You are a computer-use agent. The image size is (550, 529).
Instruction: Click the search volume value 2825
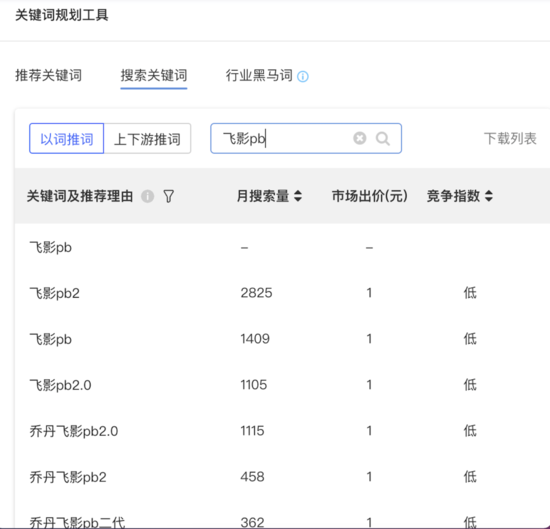pyautogui.click(x=256, y=293)
